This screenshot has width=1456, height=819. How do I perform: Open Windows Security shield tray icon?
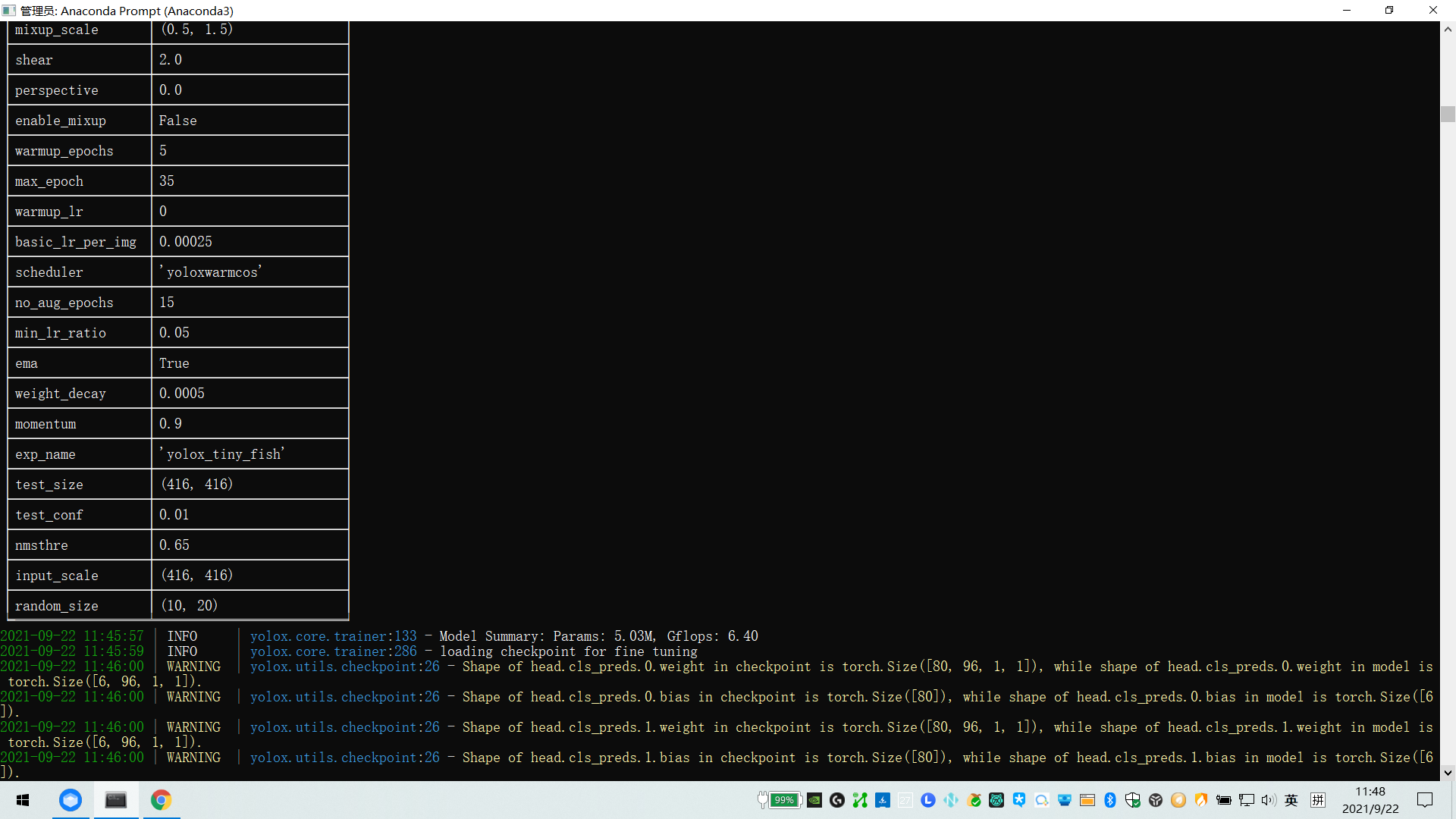[x=1133, y=800]
